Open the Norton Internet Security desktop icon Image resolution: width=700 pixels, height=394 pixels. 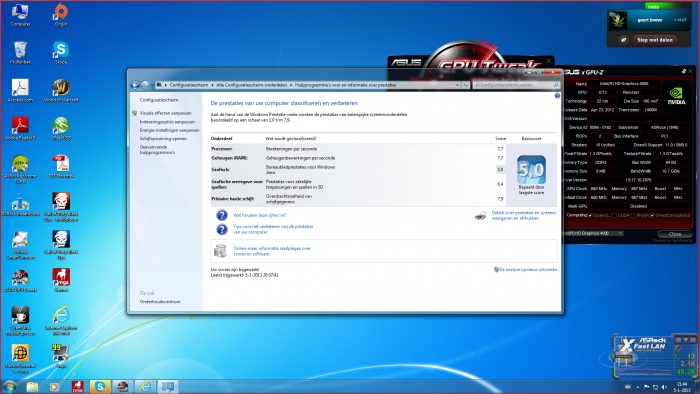pos(20,358)
